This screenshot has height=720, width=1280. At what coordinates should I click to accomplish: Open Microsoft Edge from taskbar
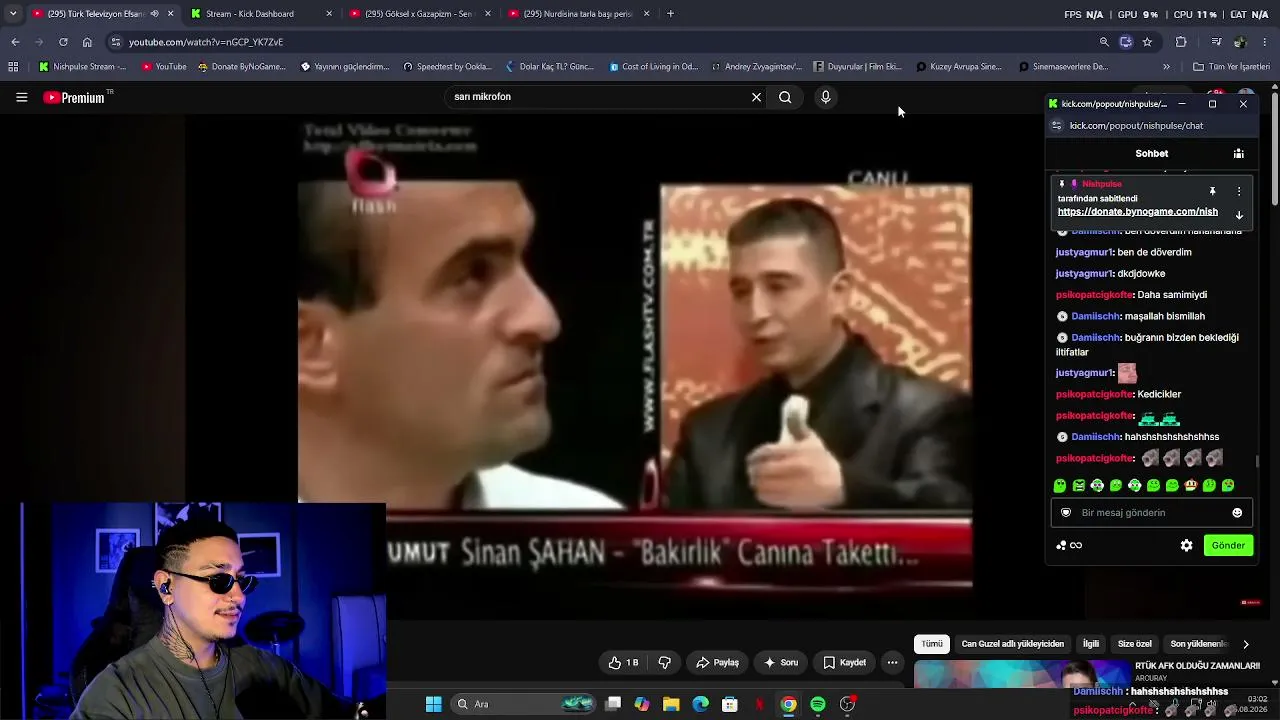point(700,704)
